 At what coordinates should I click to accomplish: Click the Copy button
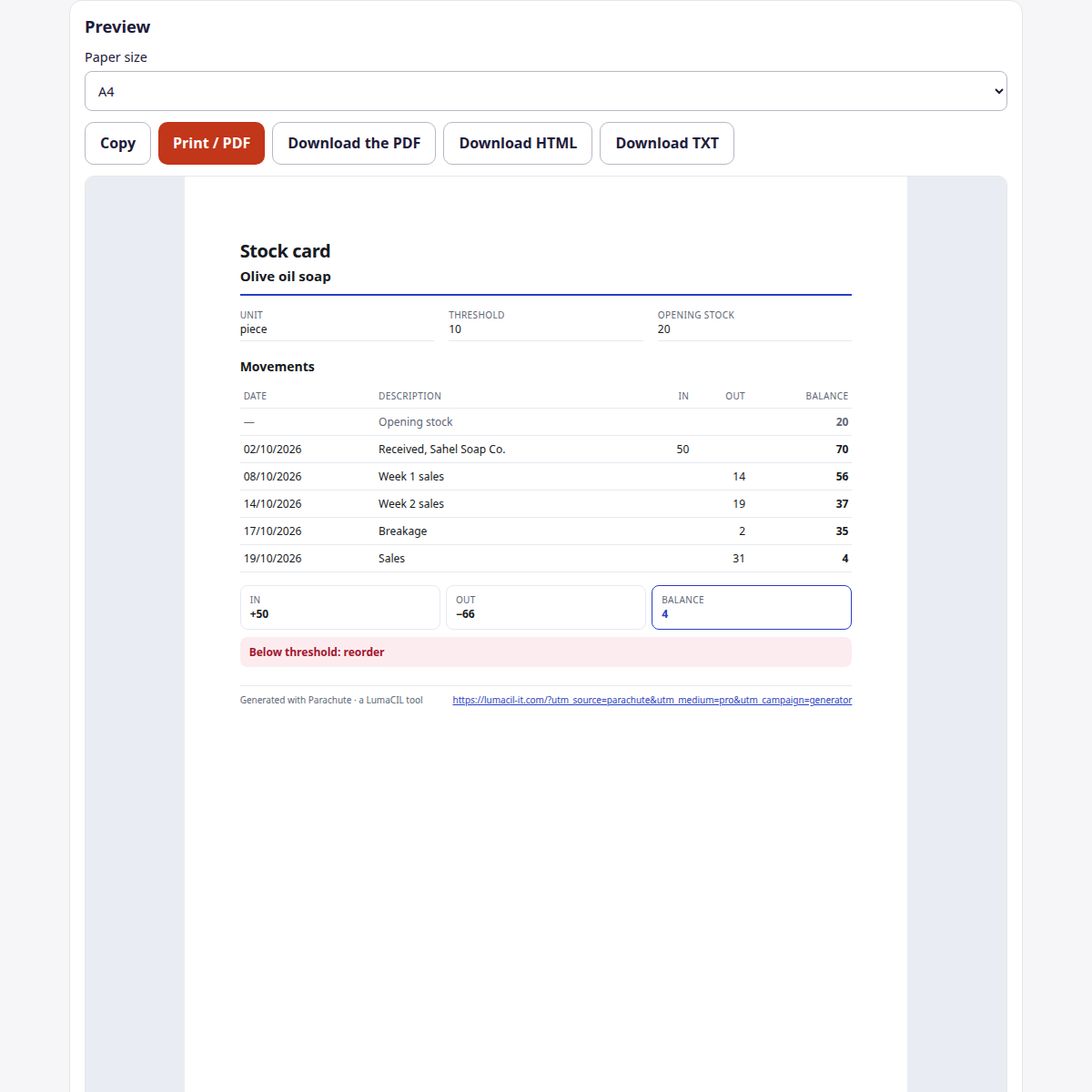[x=117, y=143]
